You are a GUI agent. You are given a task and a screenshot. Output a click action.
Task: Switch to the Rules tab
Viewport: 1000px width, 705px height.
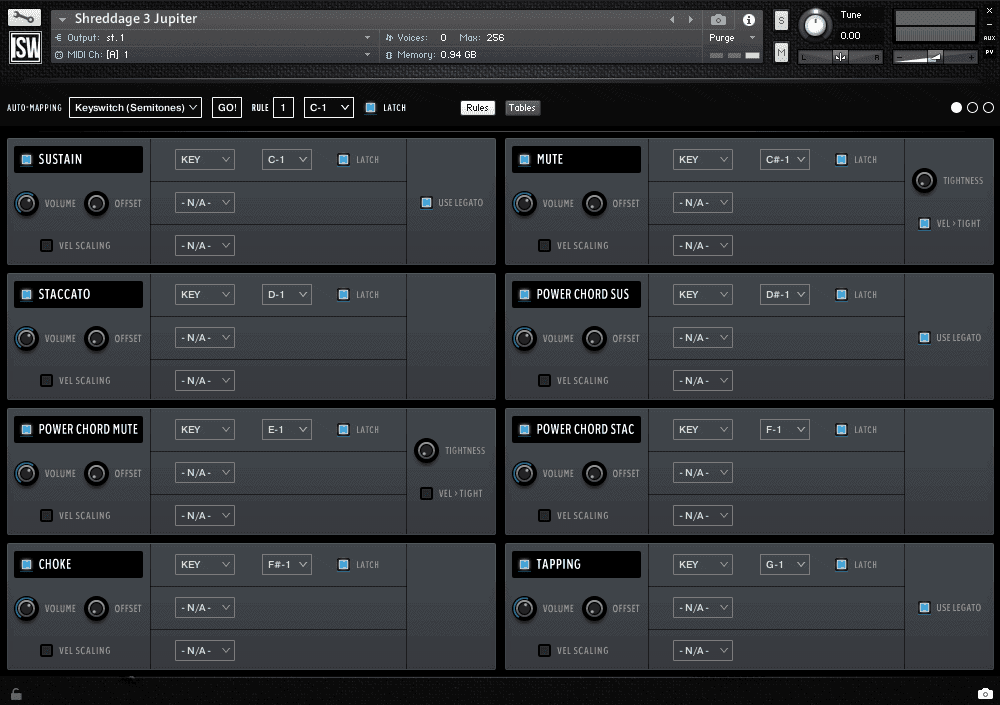click(478, 108)
